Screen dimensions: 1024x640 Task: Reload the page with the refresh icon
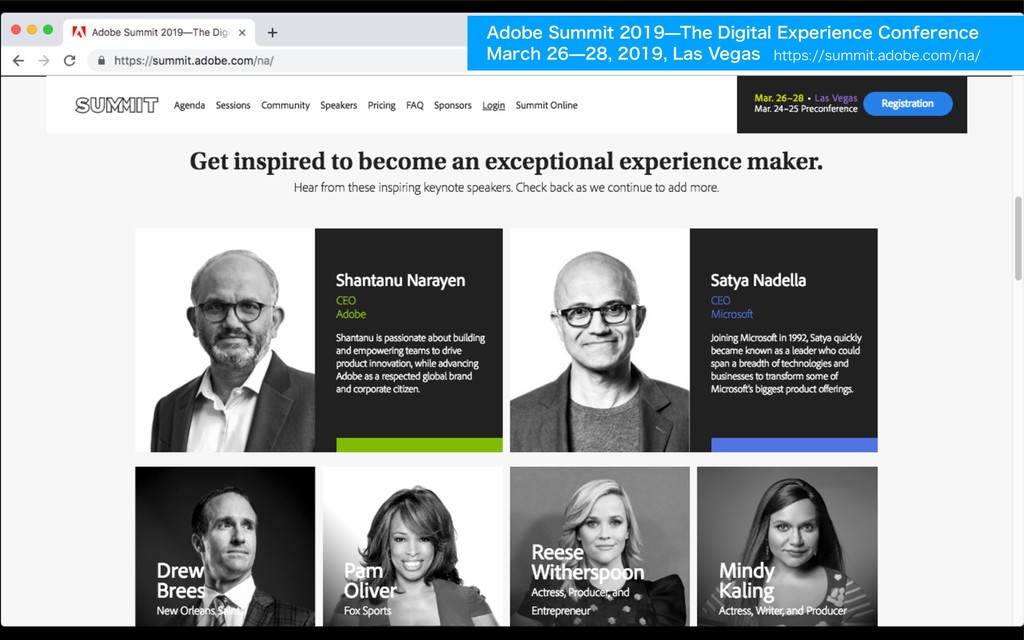tap(69, 61)
